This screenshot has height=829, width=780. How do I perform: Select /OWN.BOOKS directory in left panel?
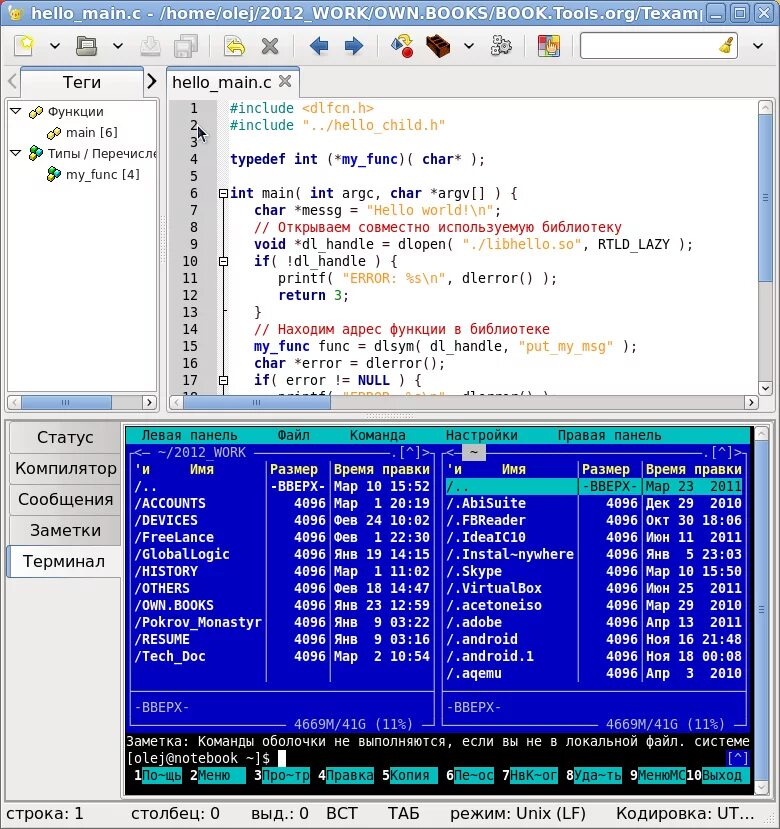pos(174,605)
